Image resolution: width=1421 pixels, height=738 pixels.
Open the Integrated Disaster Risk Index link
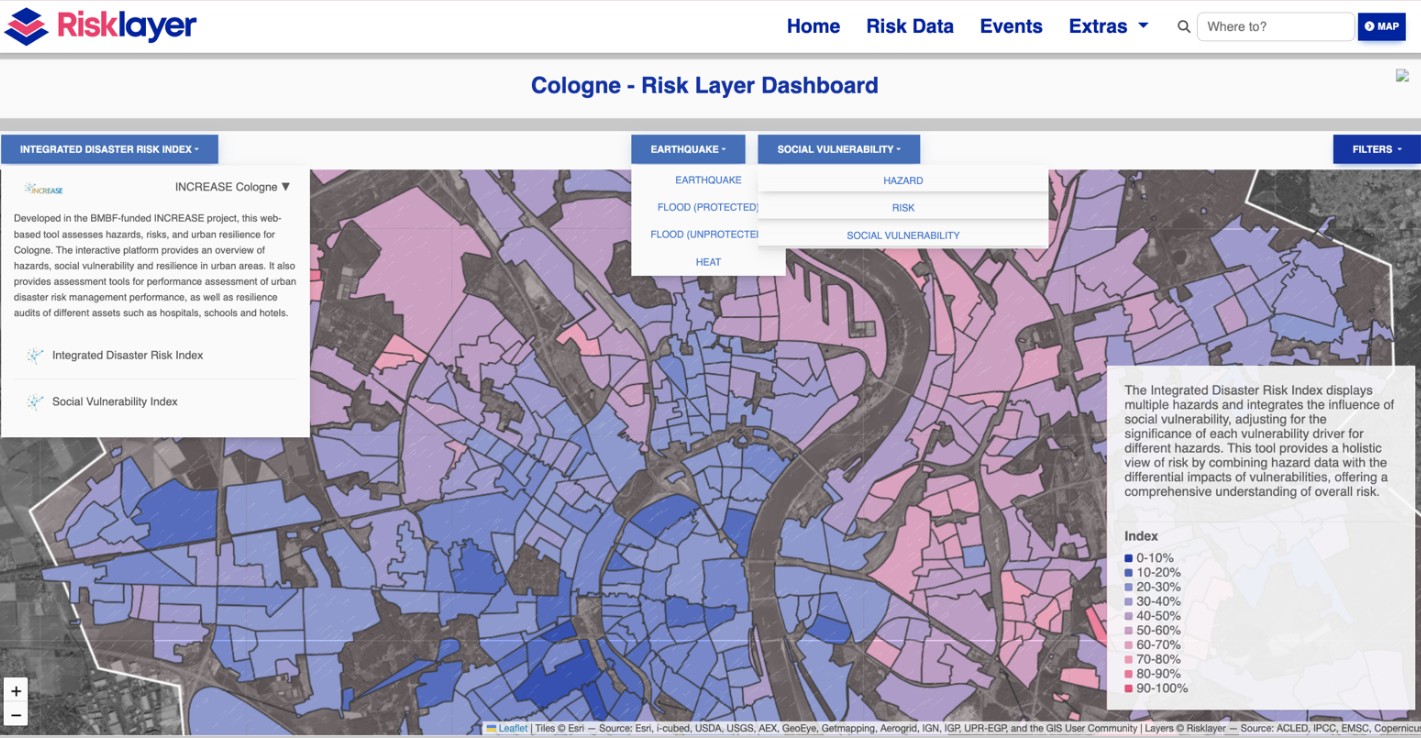pos(127,355)
